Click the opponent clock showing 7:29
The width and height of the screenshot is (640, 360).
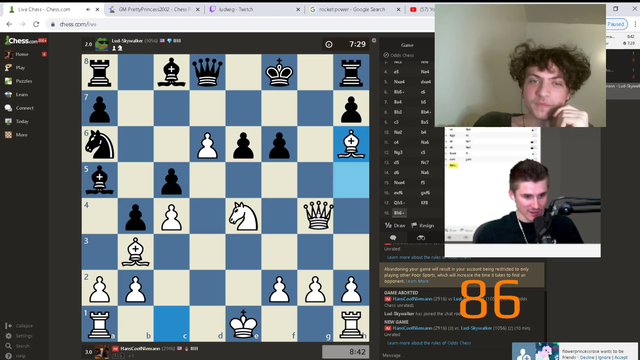click(x=346, y=44)
